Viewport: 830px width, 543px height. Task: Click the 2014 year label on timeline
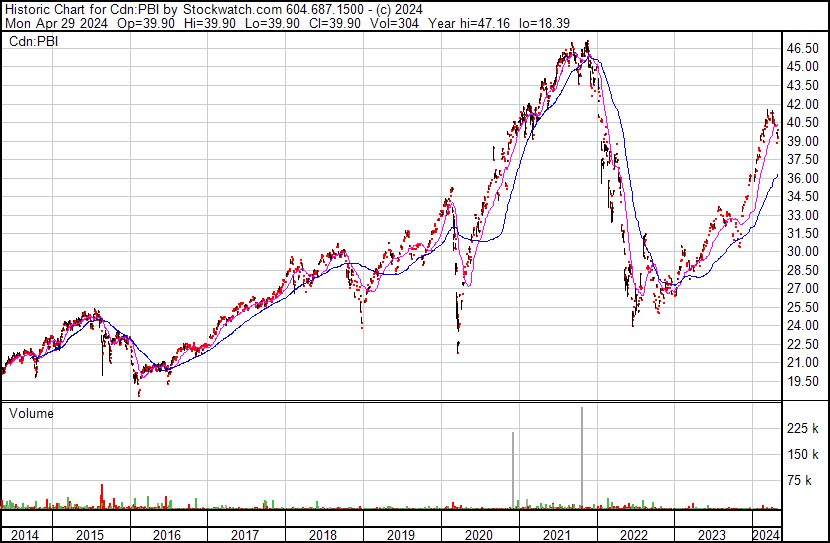[x=24, y=535]
